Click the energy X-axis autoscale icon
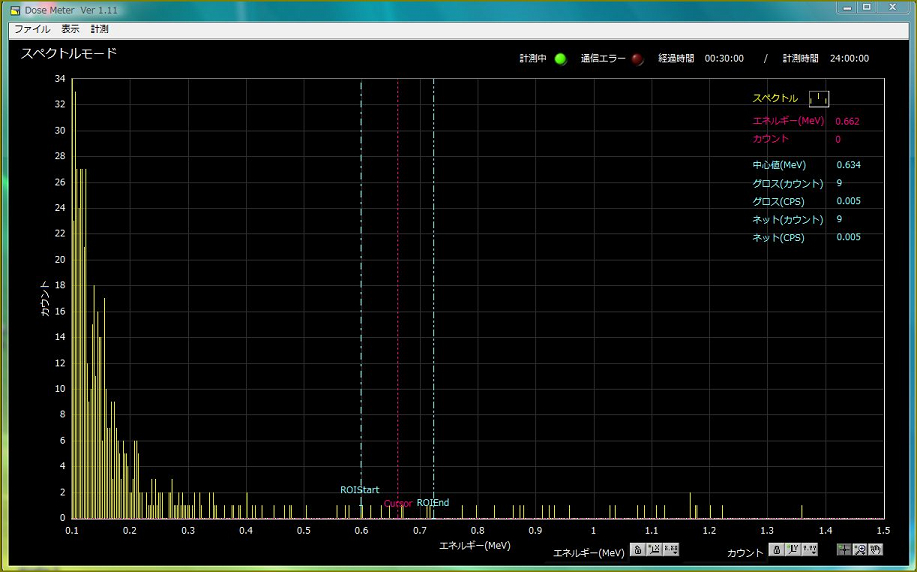 (x=654, y=550)
